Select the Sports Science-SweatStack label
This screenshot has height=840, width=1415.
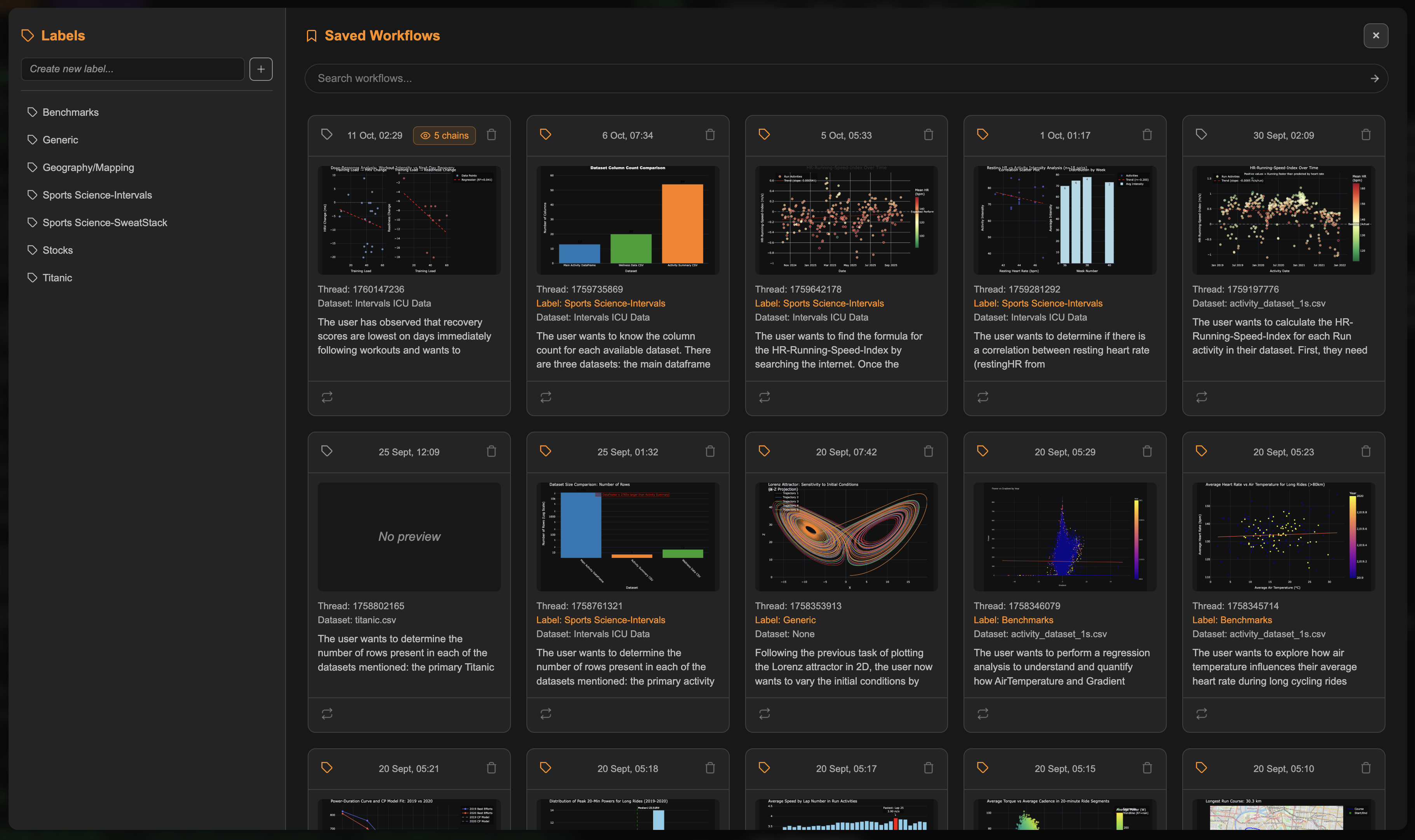click(x=105, y=222)
